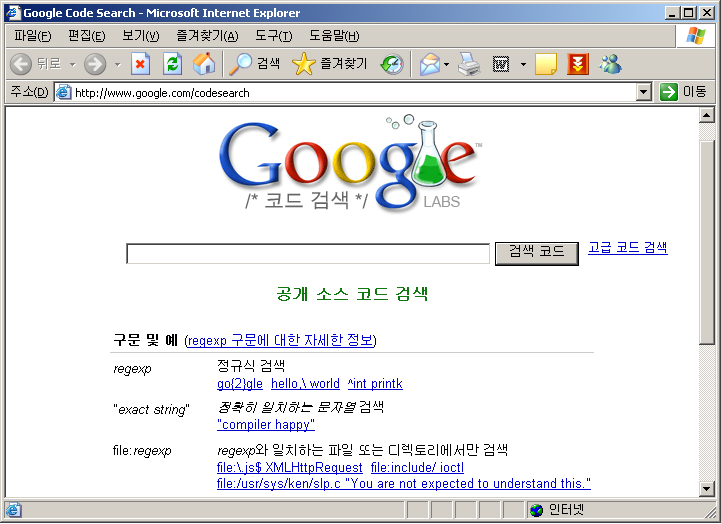Click the 인터넷 zone globe icon

point(536,510)
